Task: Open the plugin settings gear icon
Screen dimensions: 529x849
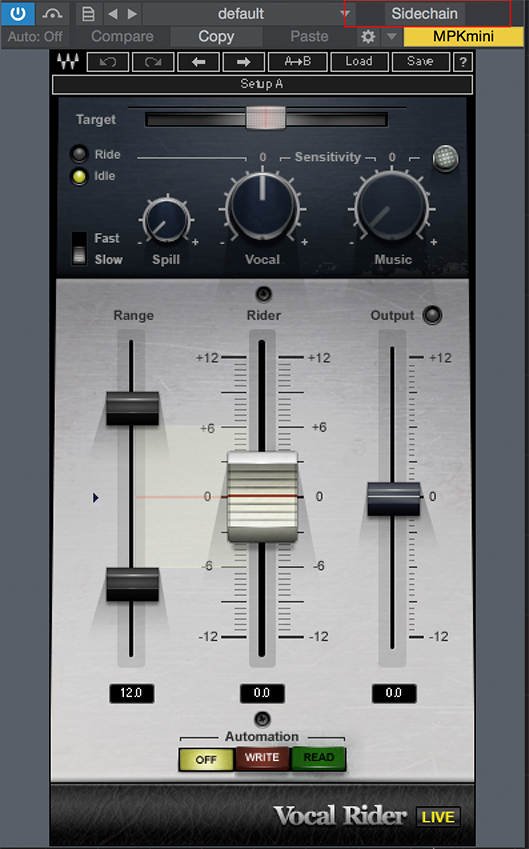Action: pos(368,37)
